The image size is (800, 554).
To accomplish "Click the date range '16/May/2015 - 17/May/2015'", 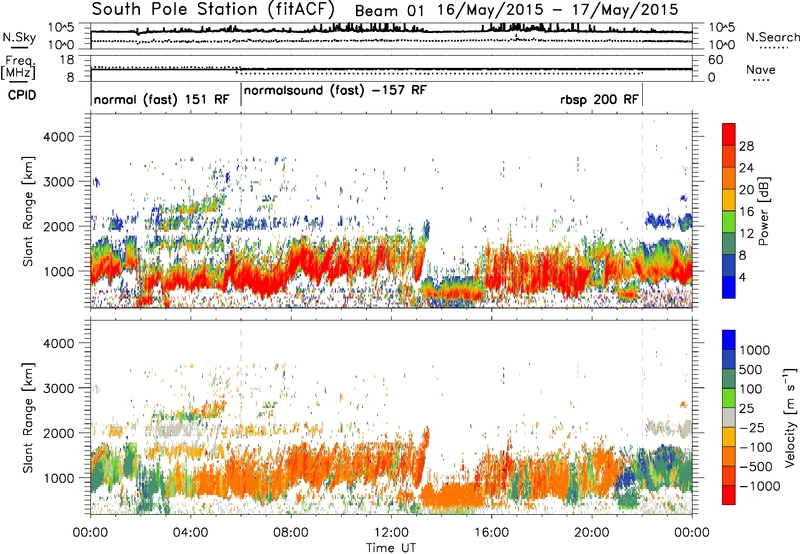I will coord(558,10).
